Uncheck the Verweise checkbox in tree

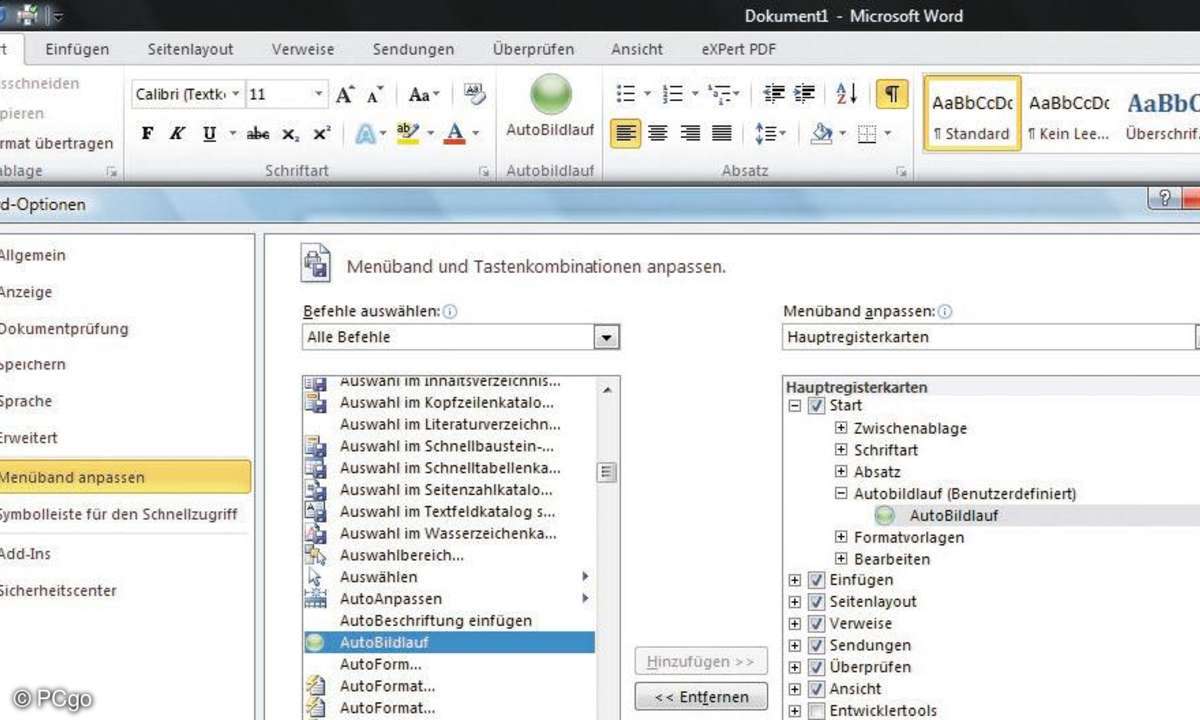click(x=816, y=624)
